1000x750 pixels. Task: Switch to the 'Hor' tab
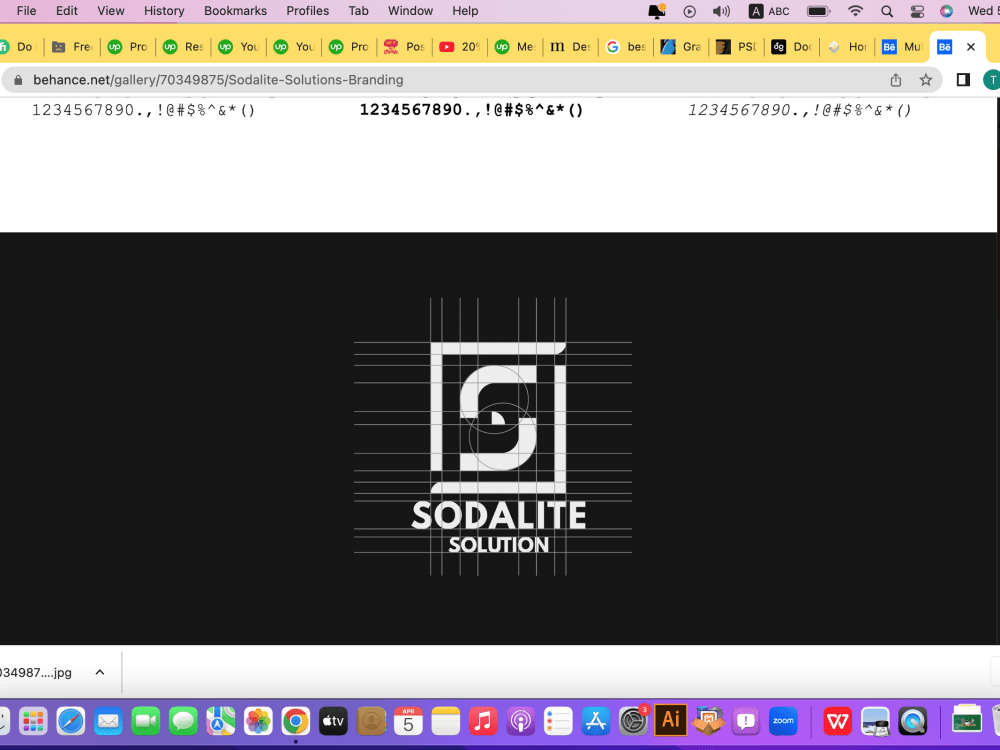click(847, 47)
